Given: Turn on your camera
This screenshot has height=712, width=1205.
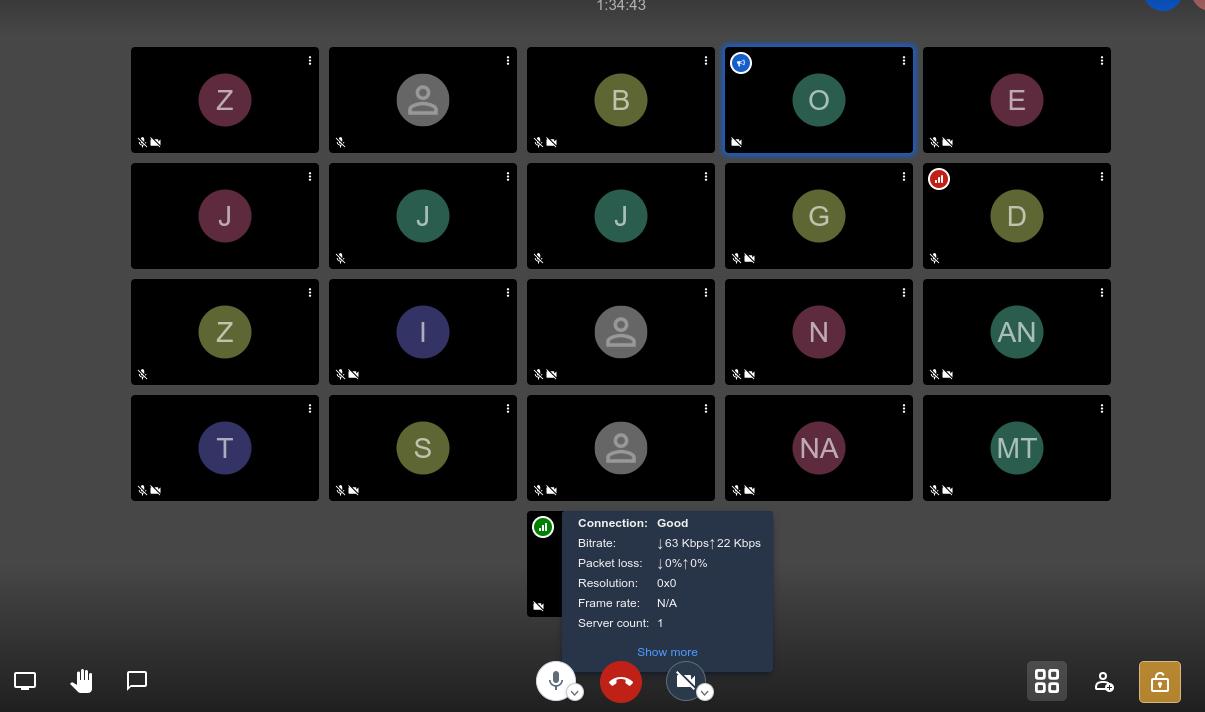Looking at the screenshot, I should point(686,681).
